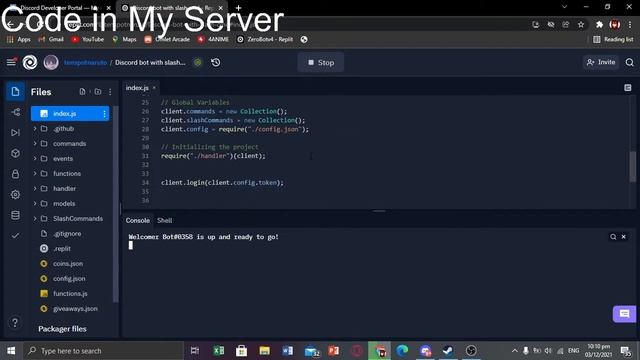
Task: Open Microsoft Edge from the taskbar
Action: click(x=402, y=351)
